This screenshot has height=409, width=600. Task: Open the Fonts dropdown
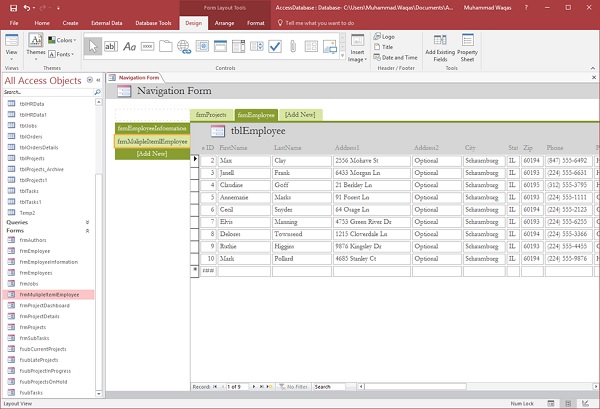[62, 54]
